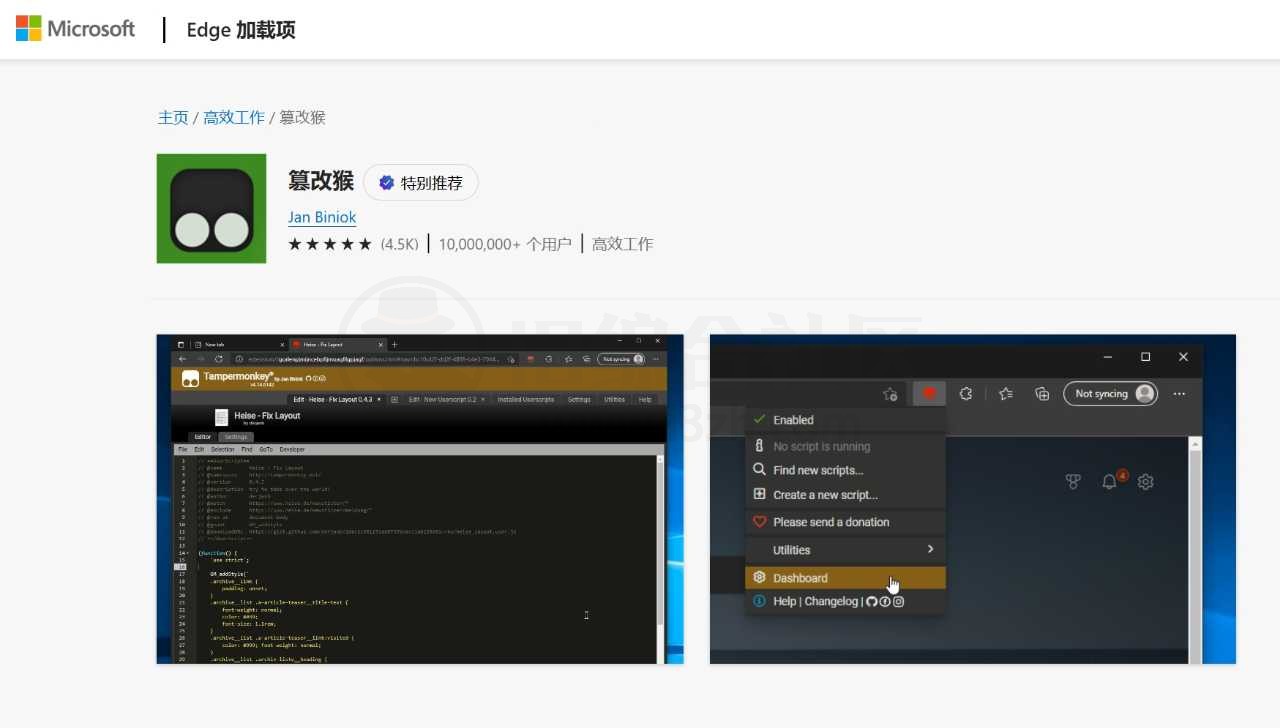Click the Tampermonkey header logo in left screenshot
Viewport: 1280px width, 728px height.
190,378
